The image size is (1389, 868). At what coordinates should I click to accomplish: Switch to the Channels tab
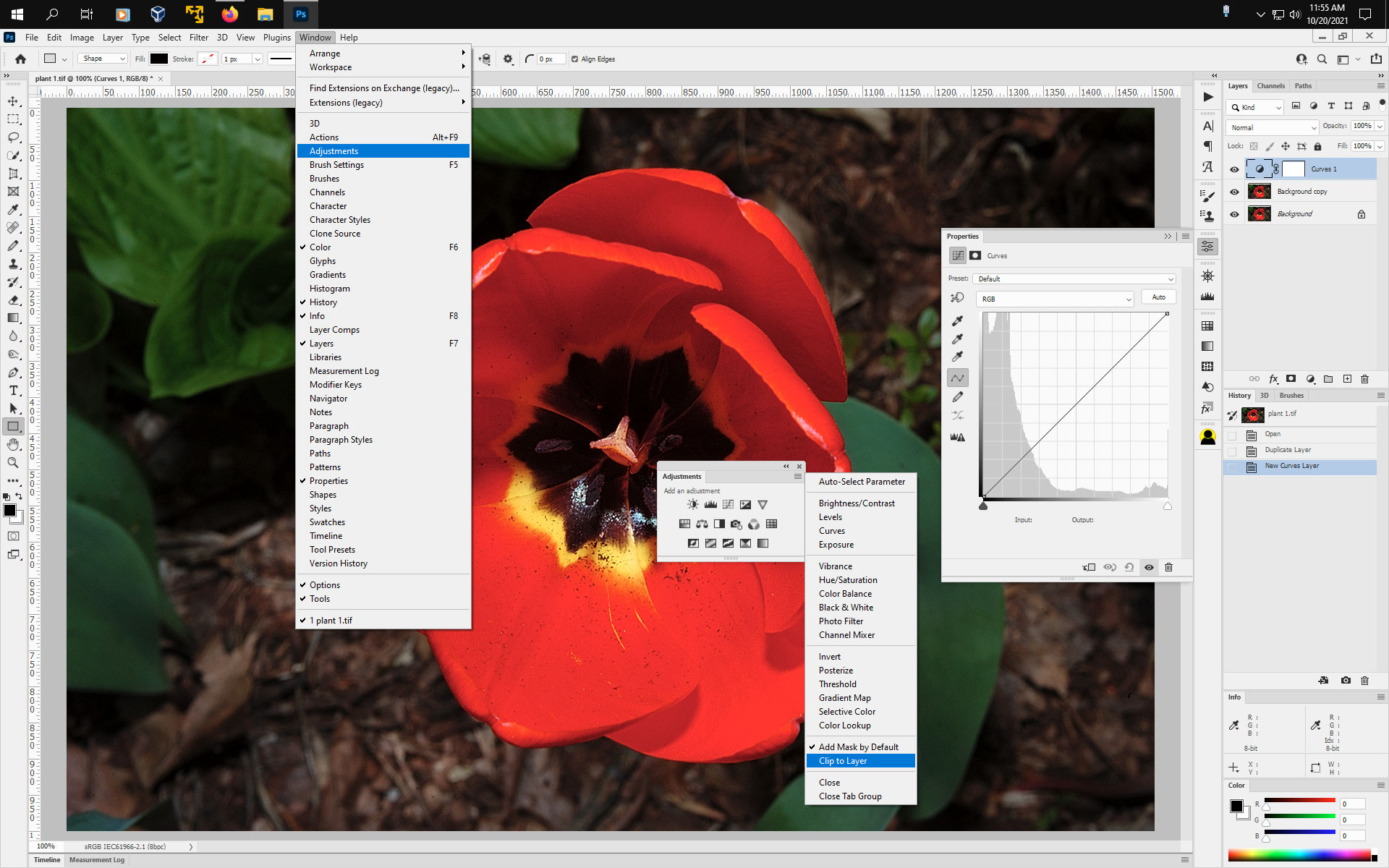1270,85
